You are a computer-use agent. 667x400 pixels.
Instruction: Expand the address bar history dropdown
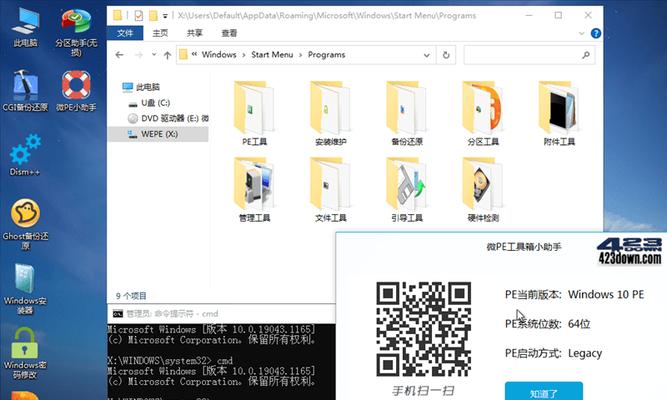tap(427, 55)
